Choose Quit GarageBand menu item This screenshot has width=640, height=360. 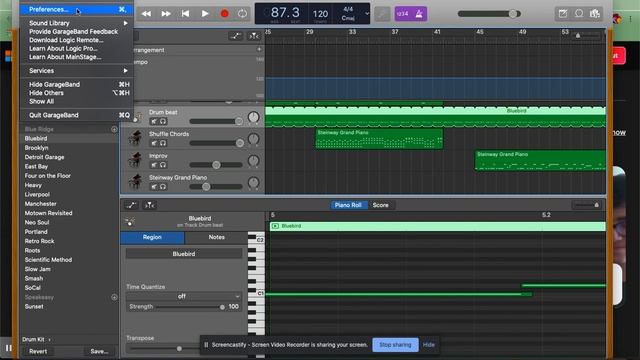77,115
